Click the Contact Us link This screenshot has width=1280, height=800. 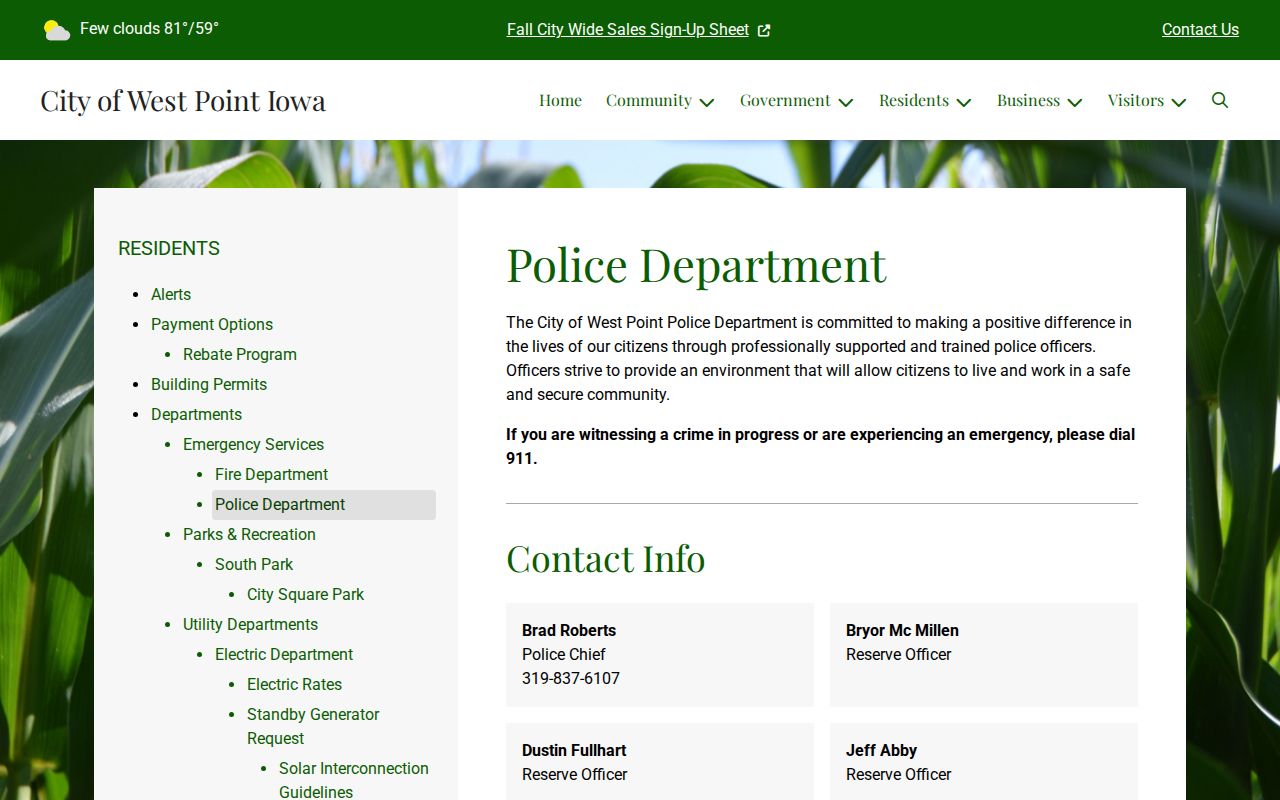tap(1200, 30)
